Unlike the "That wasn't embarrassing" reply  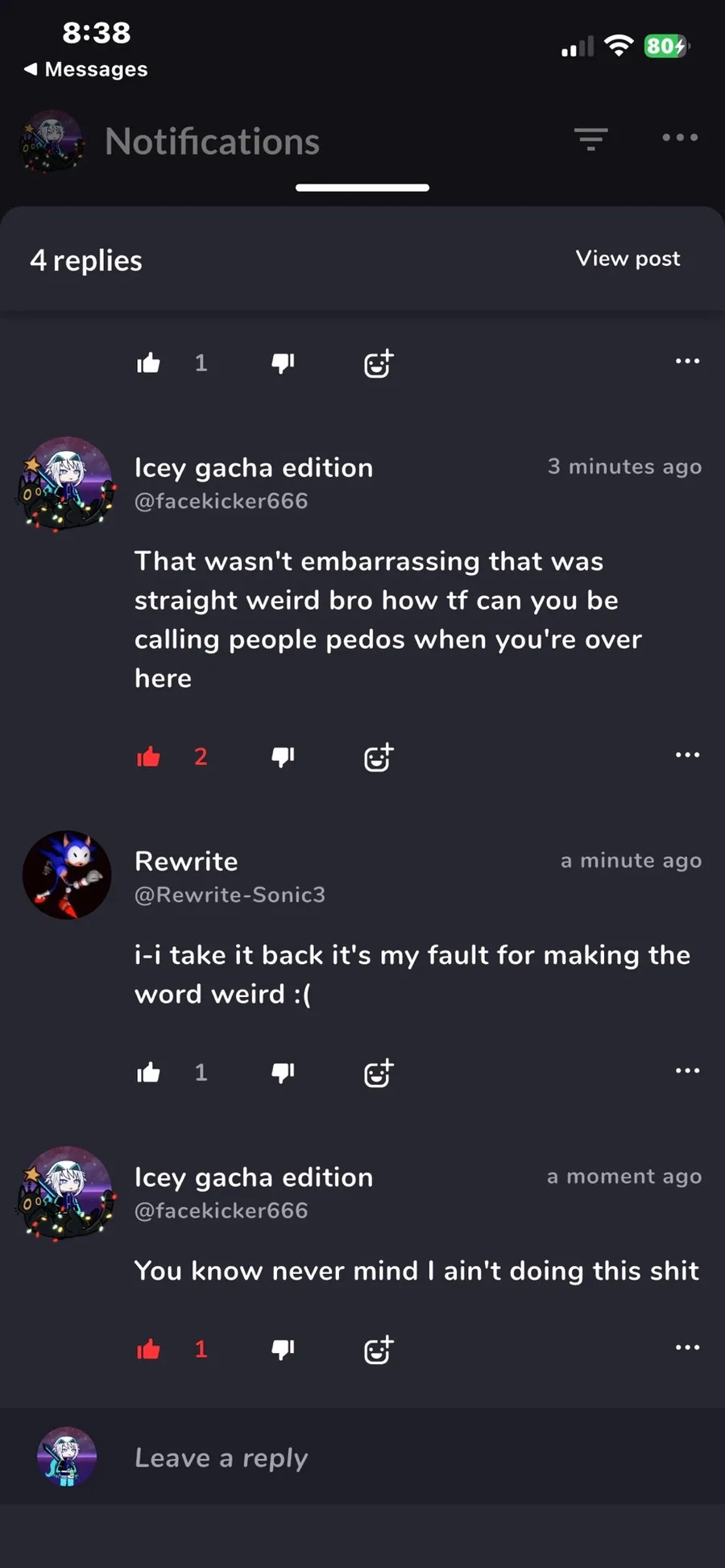point(149,757)
